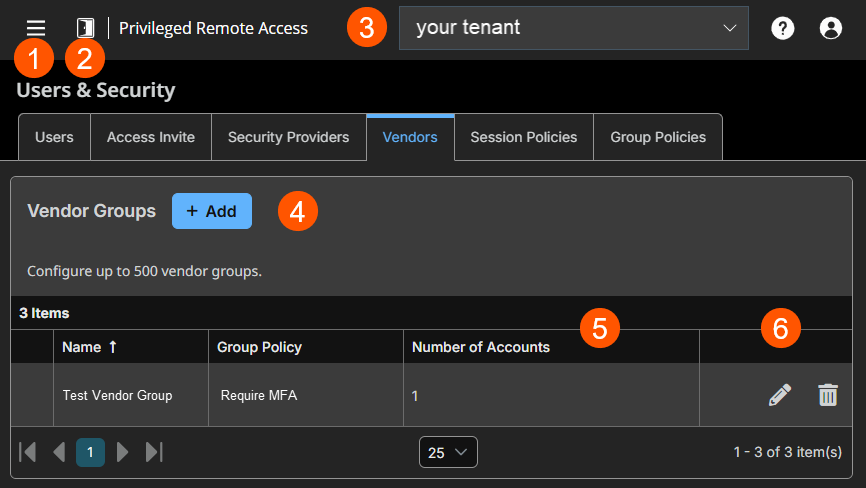Click the Require MFA policy cell

point(306,395)
